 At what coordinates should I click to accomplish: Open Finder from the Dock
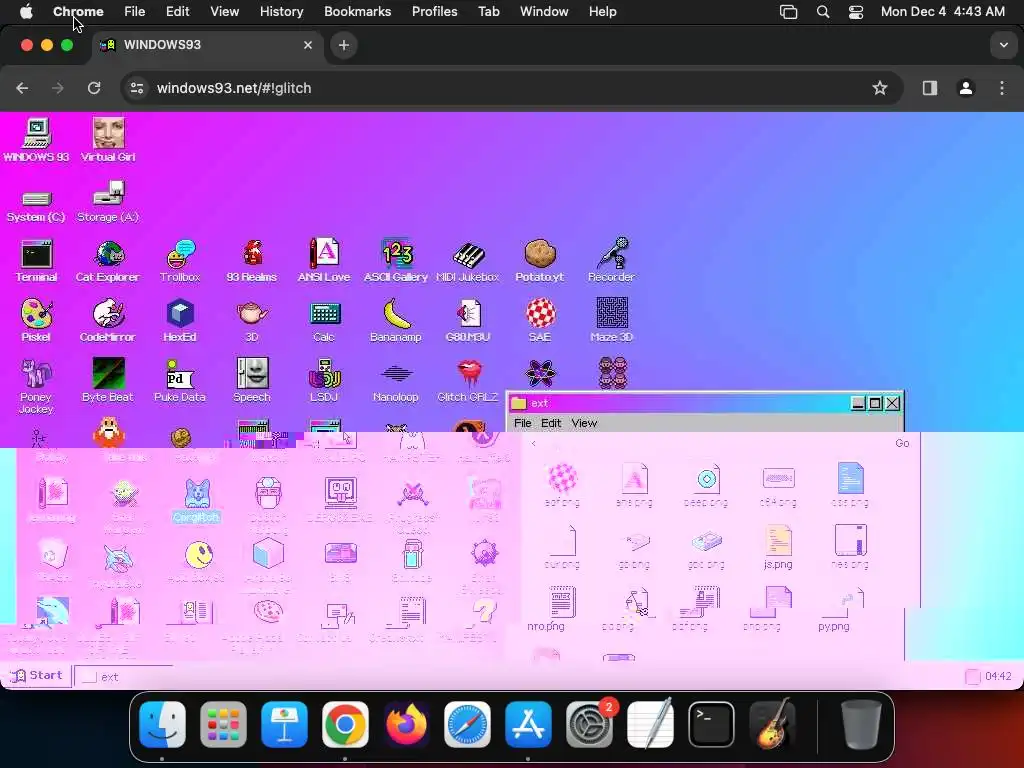point(163,724)
